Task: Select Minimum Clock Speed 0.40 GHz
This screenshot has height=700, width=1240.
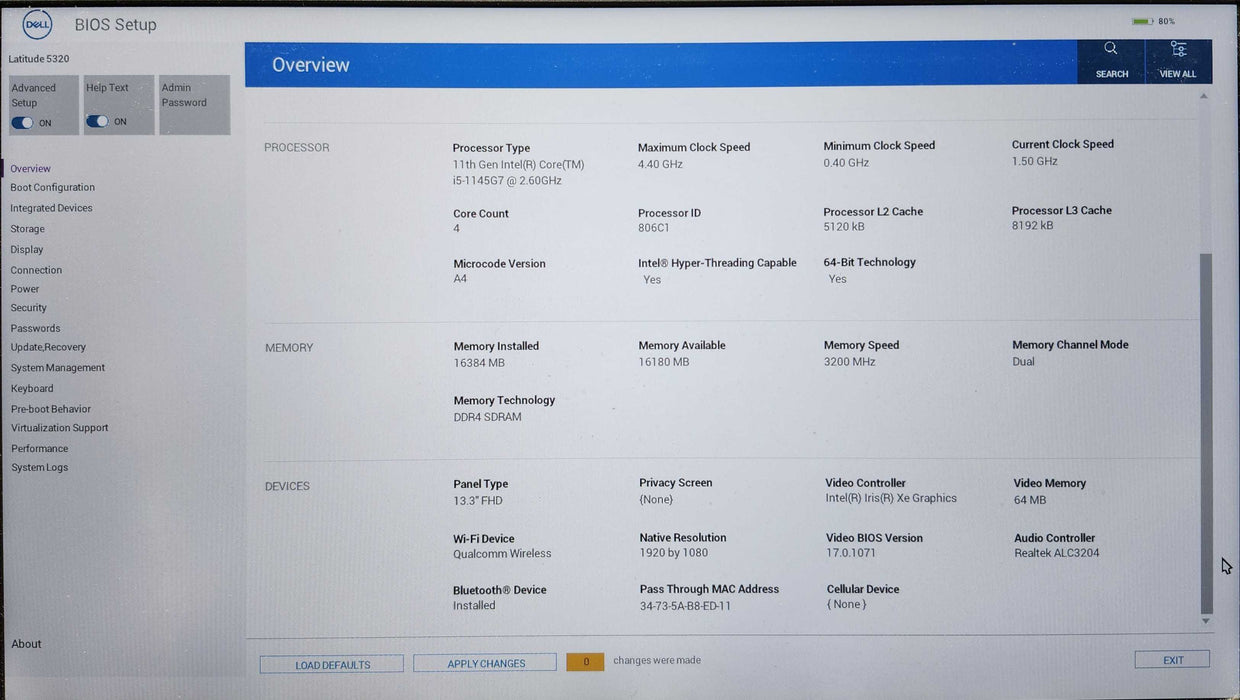Action: click(846, 162)
